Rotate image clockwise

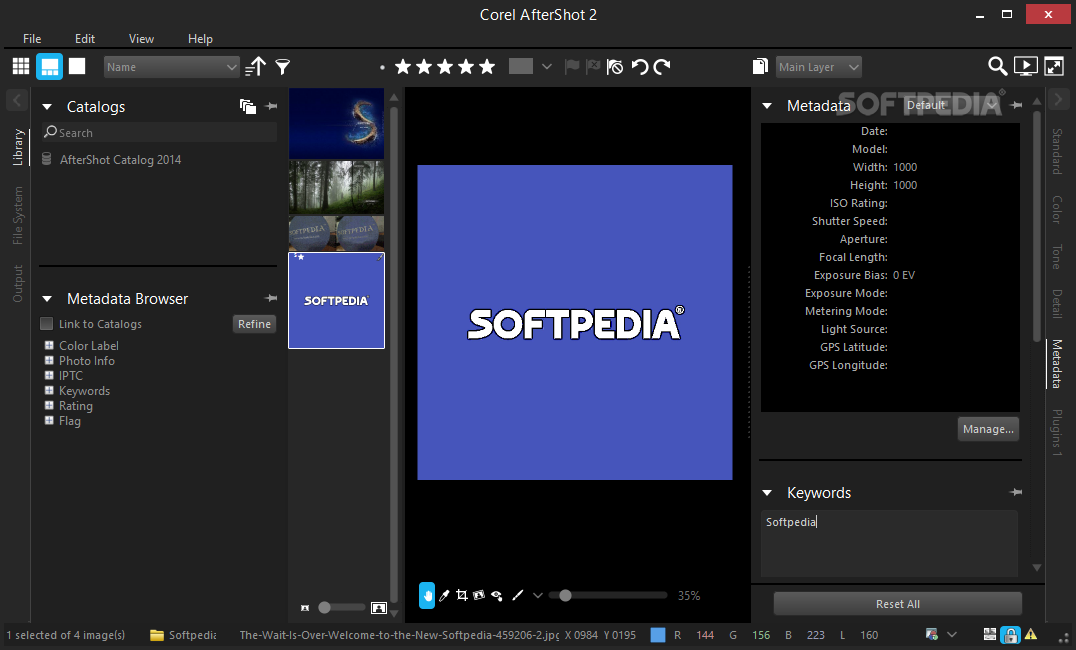point(662,67)
